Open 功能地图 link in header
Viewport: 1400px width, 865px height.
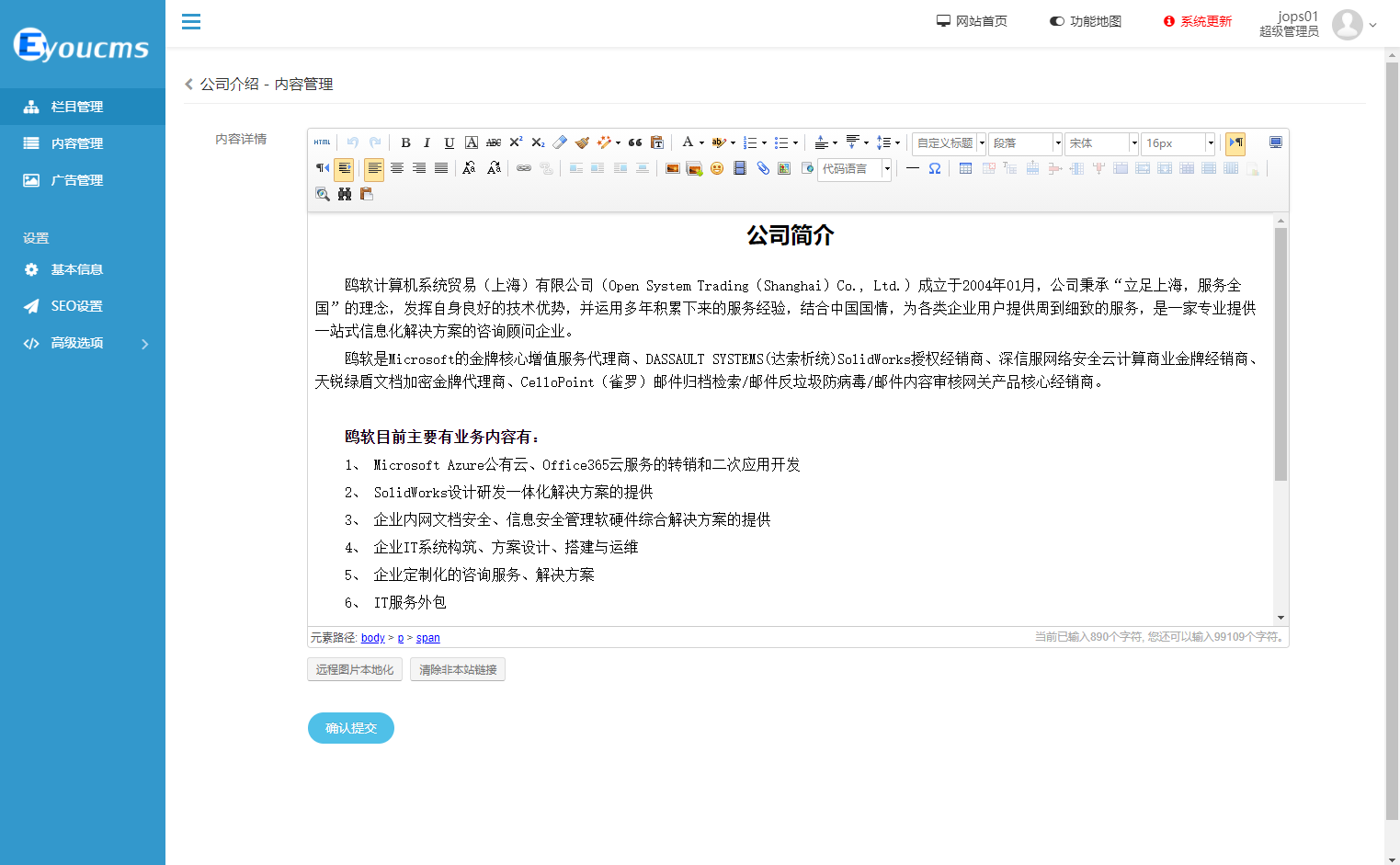(1086, 21)
